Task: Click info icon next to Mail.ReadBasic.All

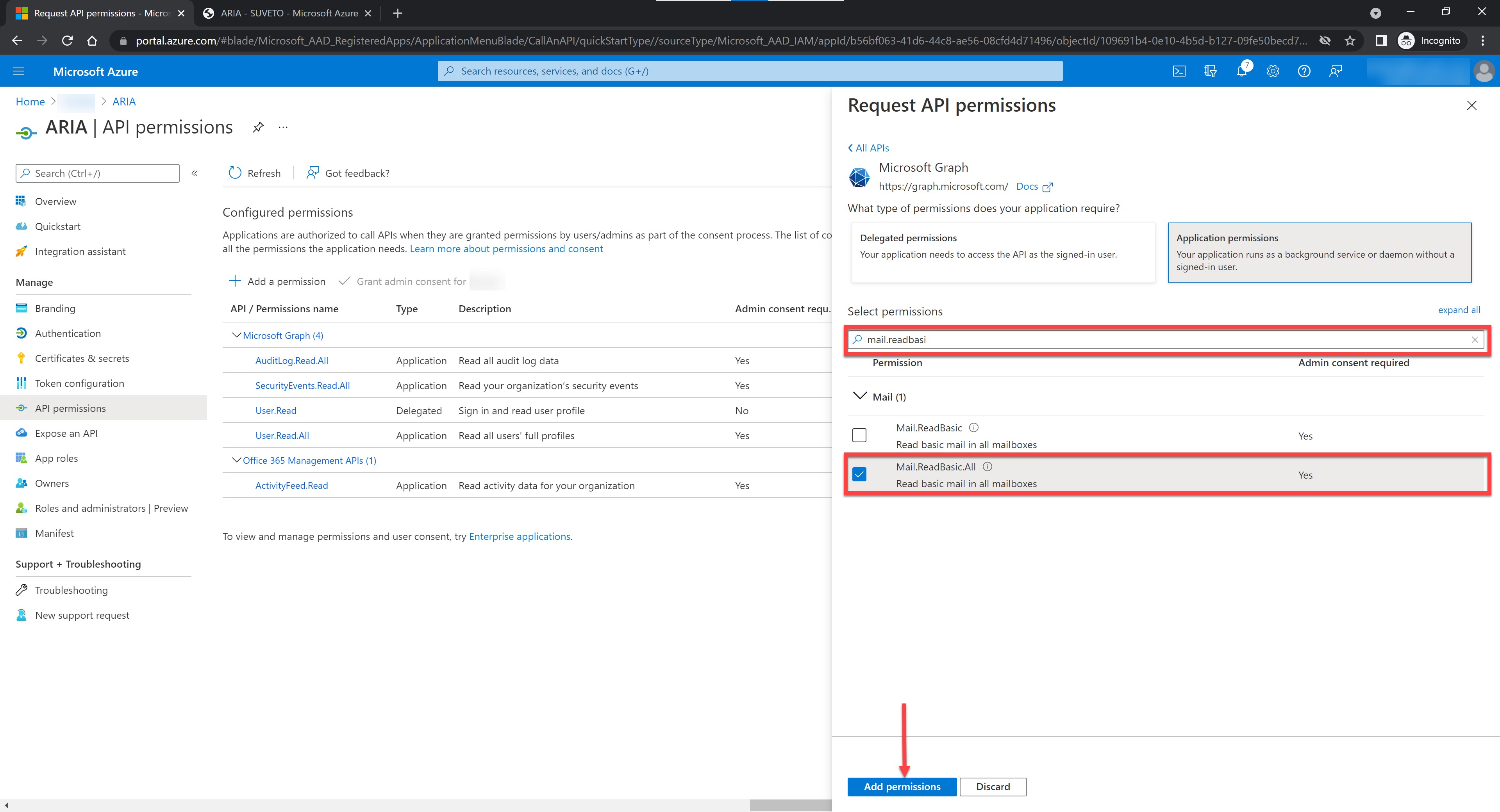Action: pyautogui.click(x=987, y=466)
